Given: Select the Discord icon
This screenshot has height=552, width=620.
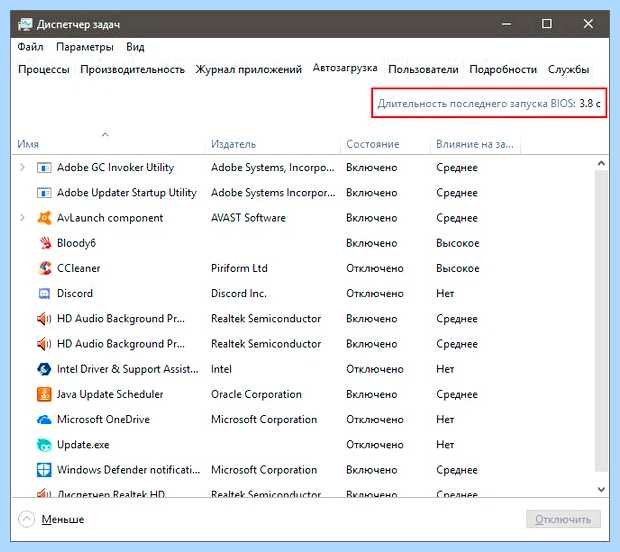Looking at the screenshot, I should [x=44, y=293].
